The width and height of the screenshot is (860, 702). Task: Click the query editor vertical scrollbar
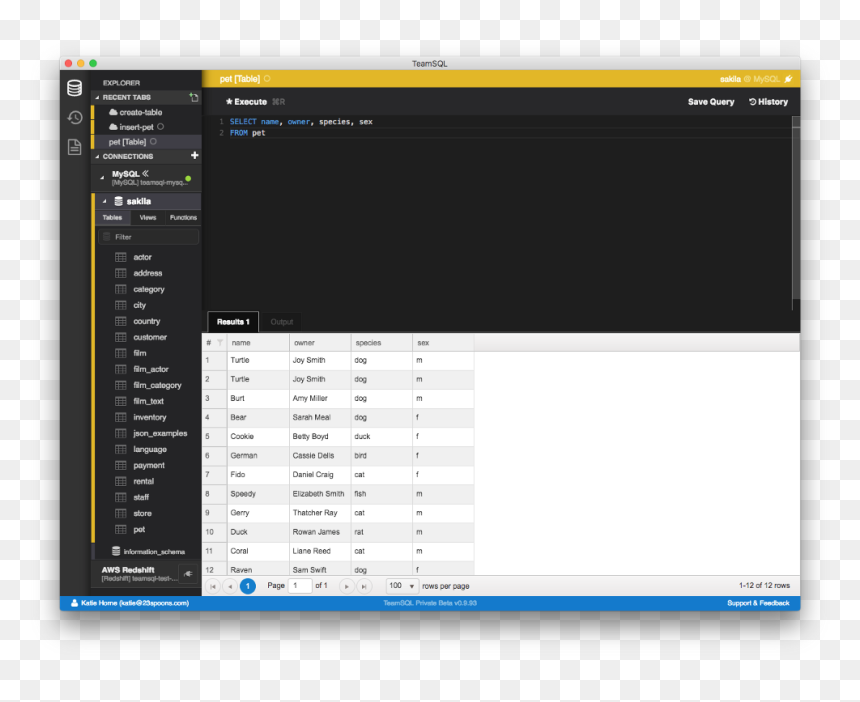click(x=796, y=214)
